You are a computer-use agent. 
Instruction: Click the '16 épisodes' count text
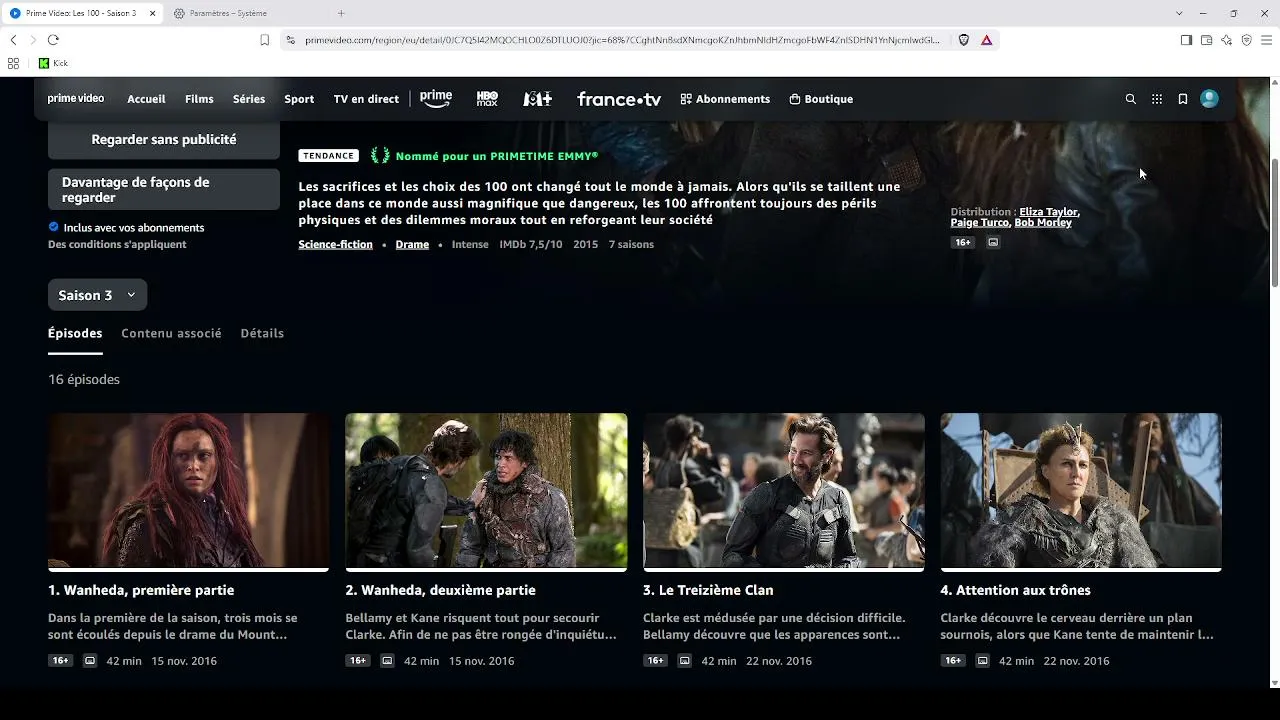point(84,379)
